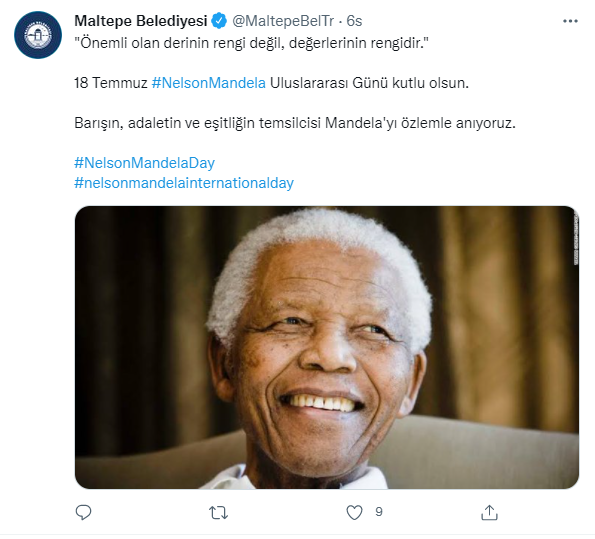Open the @MaltepeBelTr handle link
The image size is (595, 539).
click(x=283, y=21)
